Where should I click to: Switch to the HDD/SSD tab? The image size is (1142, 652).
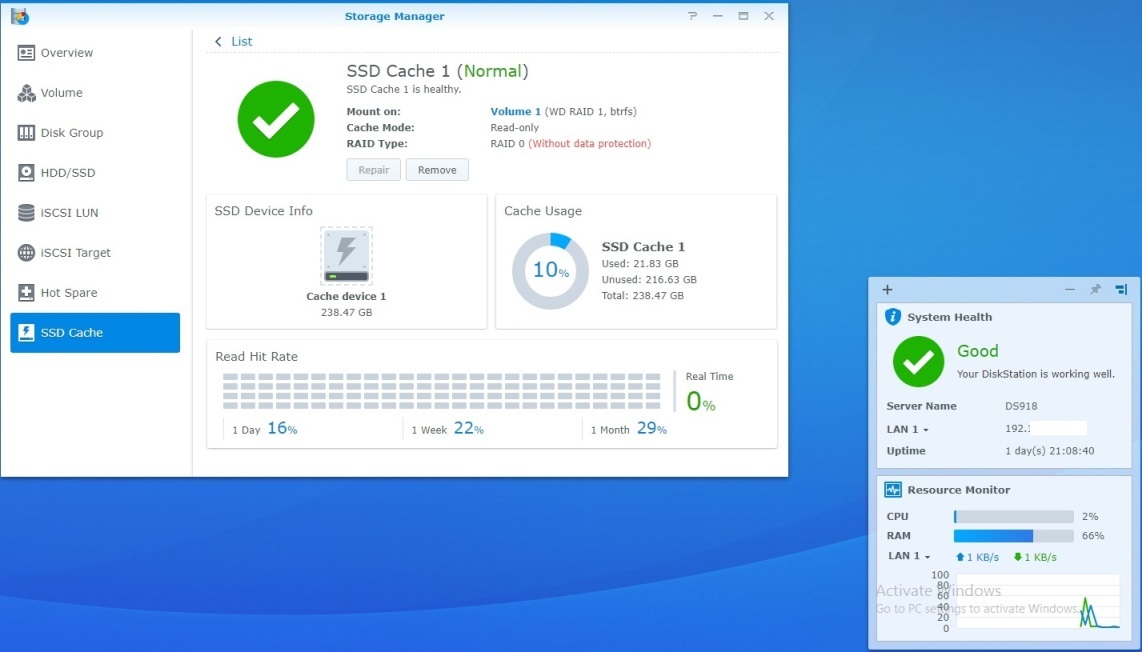pos(95,173)
